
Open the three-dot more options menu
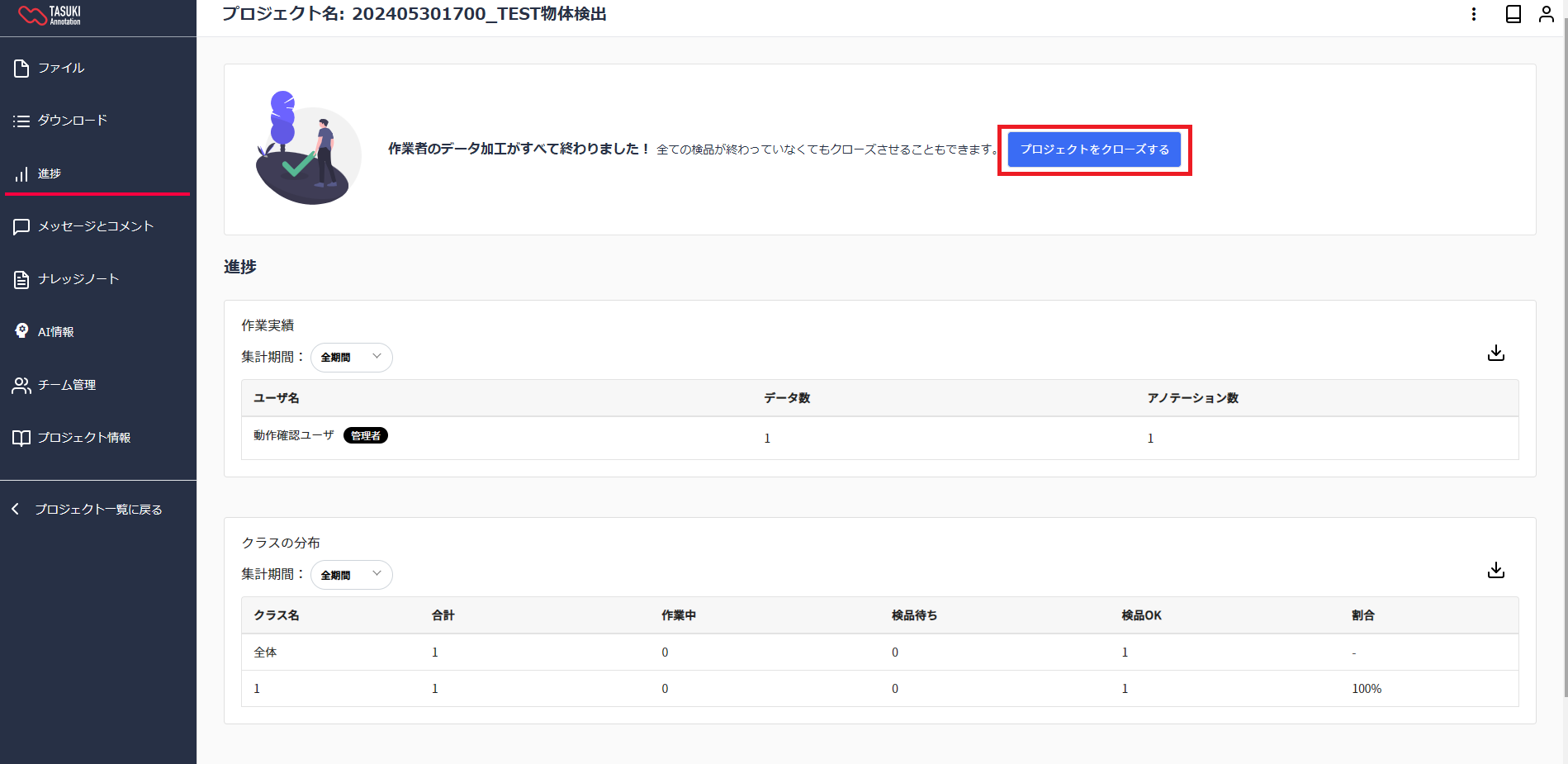pos(1474,14)
